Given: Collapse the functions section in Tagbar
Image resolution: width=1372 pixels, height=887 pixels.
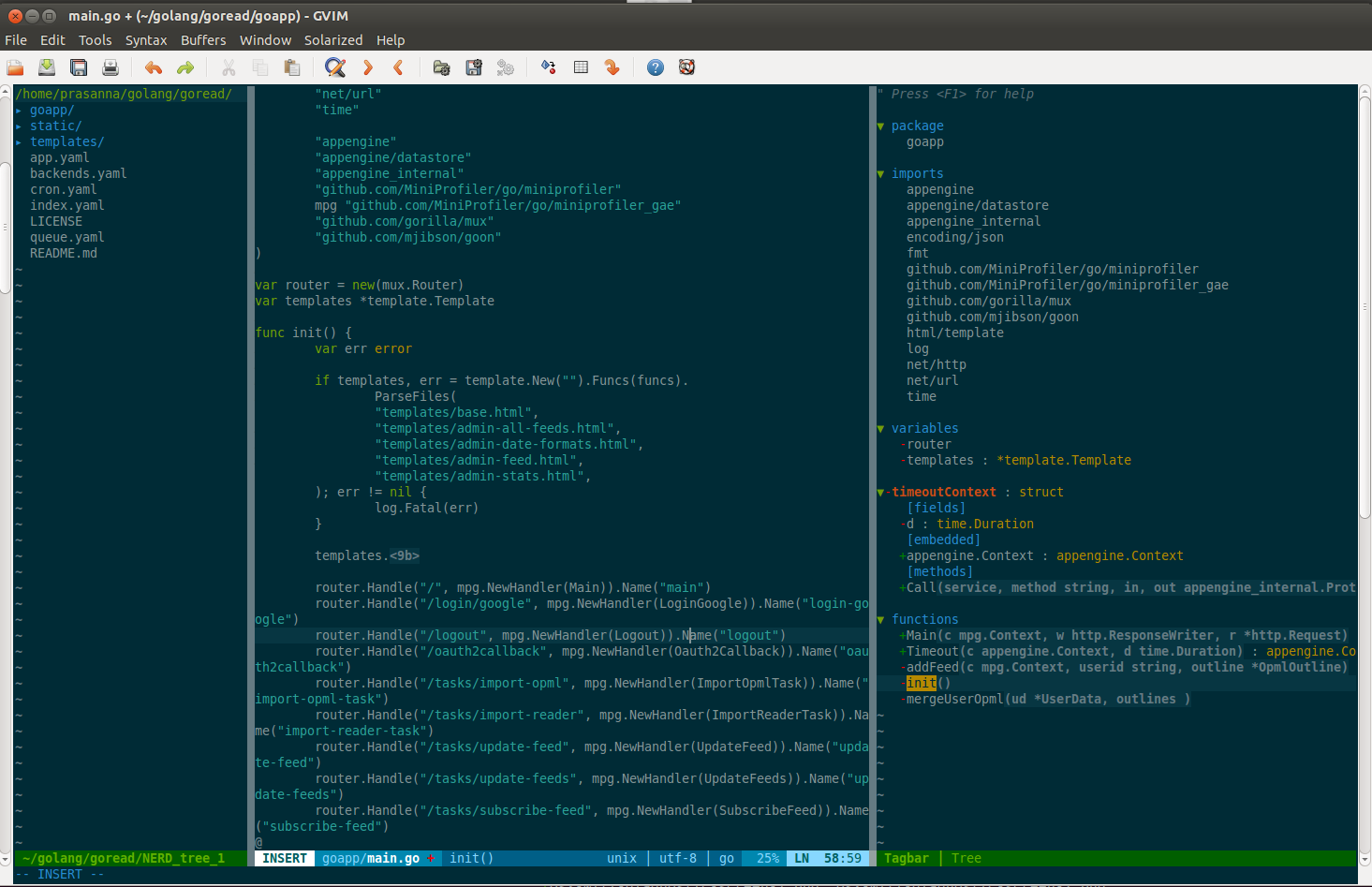Looking at the screenshot, I should click(880, 620).
